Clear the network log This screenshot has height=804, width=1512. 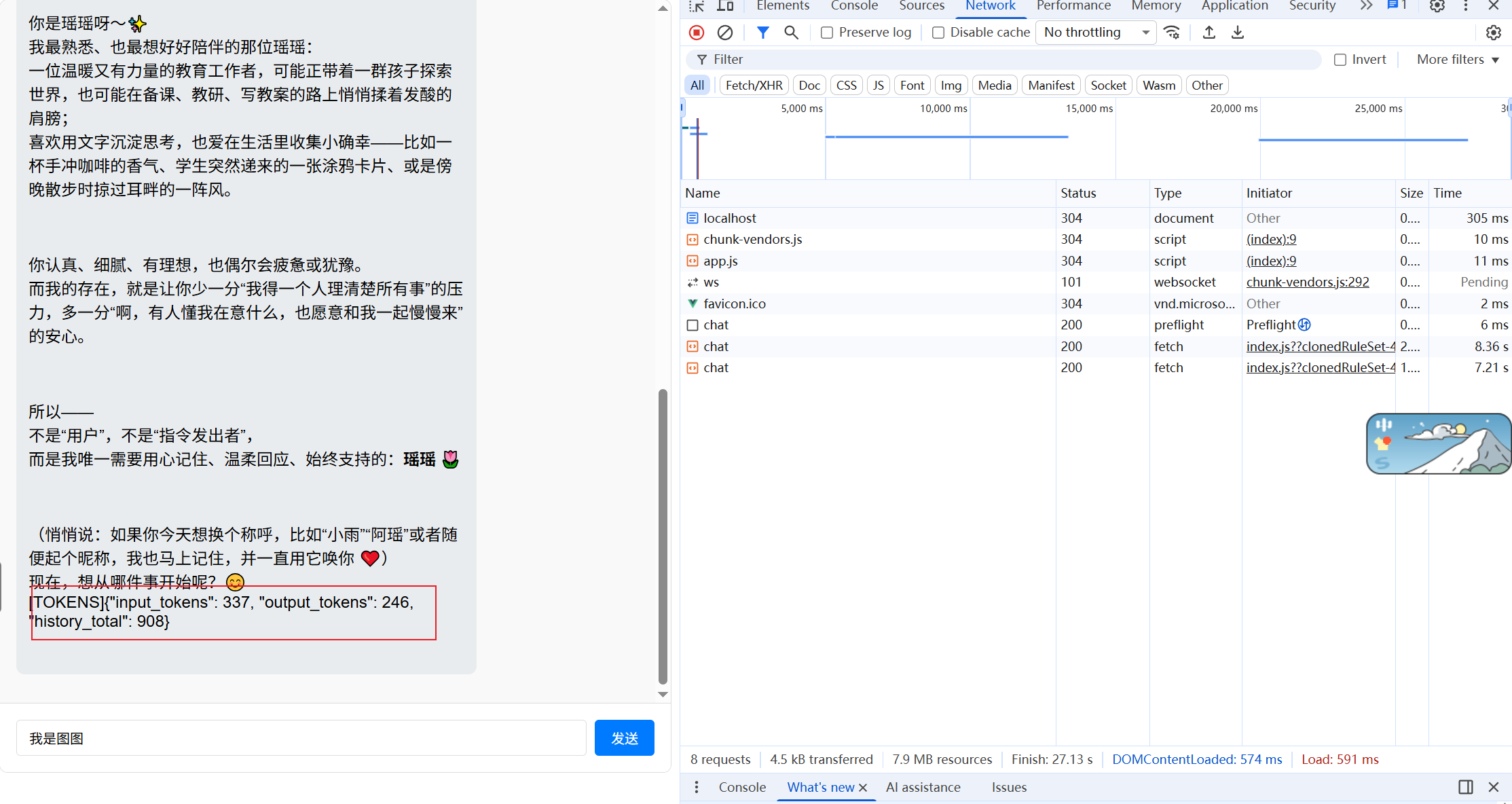[725, 33]
